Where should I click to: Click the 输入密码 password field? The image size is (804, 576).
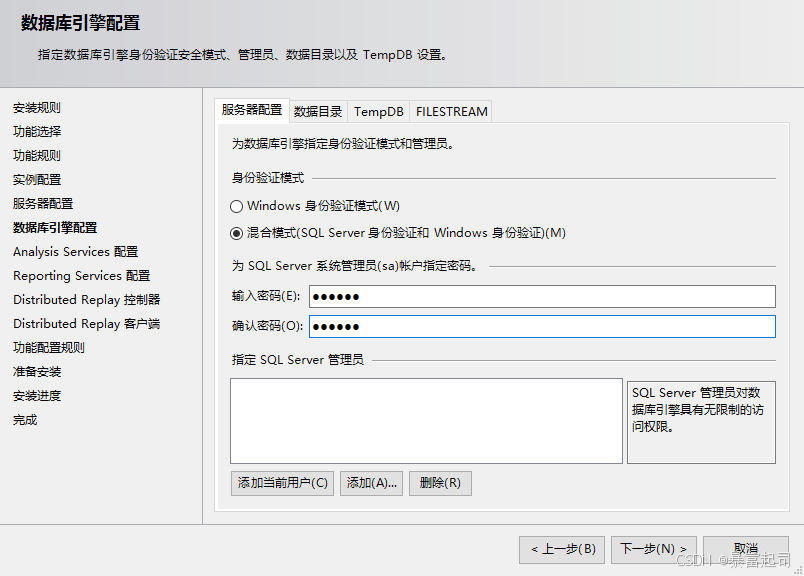point(542,297)
